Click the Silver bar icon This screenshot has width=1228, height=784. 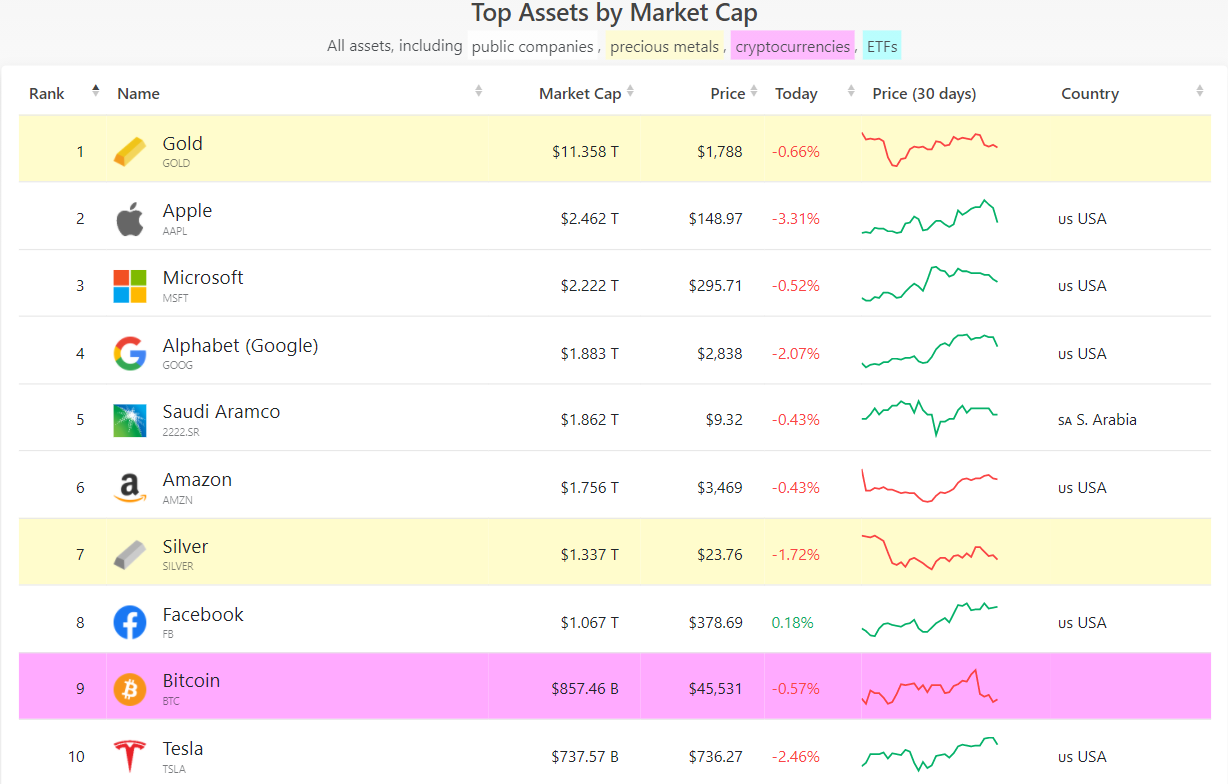pos(130,555)
